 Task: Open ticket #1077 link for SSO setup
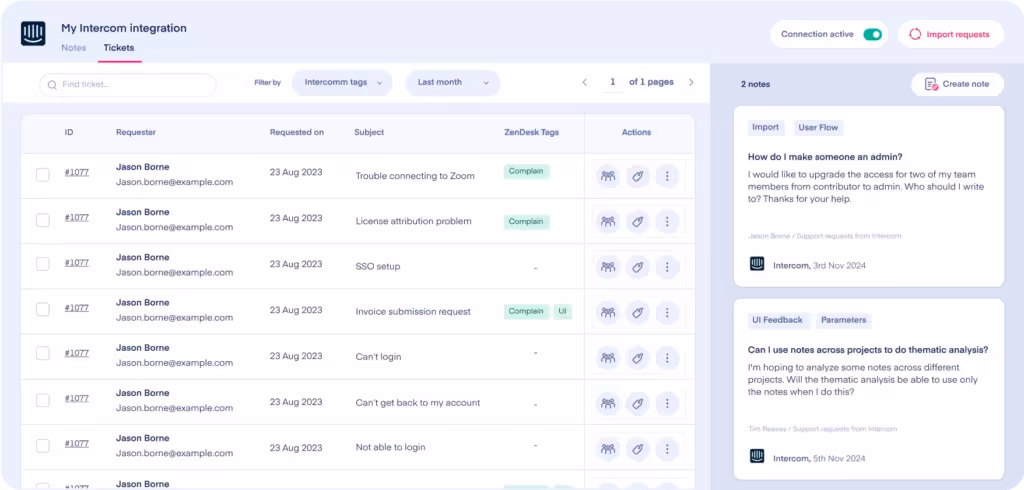pyautogui.click(x=76, y=263)
